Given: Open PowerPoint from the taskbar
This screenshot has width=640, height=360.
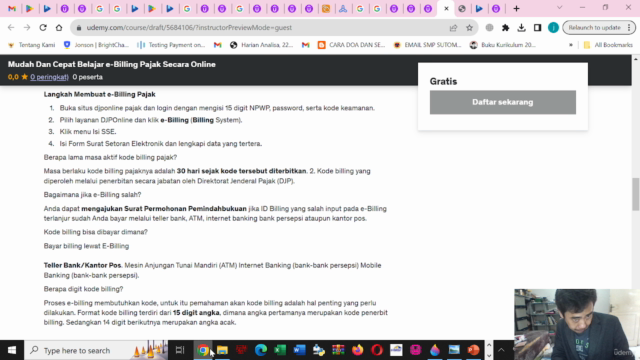Looking at the screenshot, I should [473, 350].
